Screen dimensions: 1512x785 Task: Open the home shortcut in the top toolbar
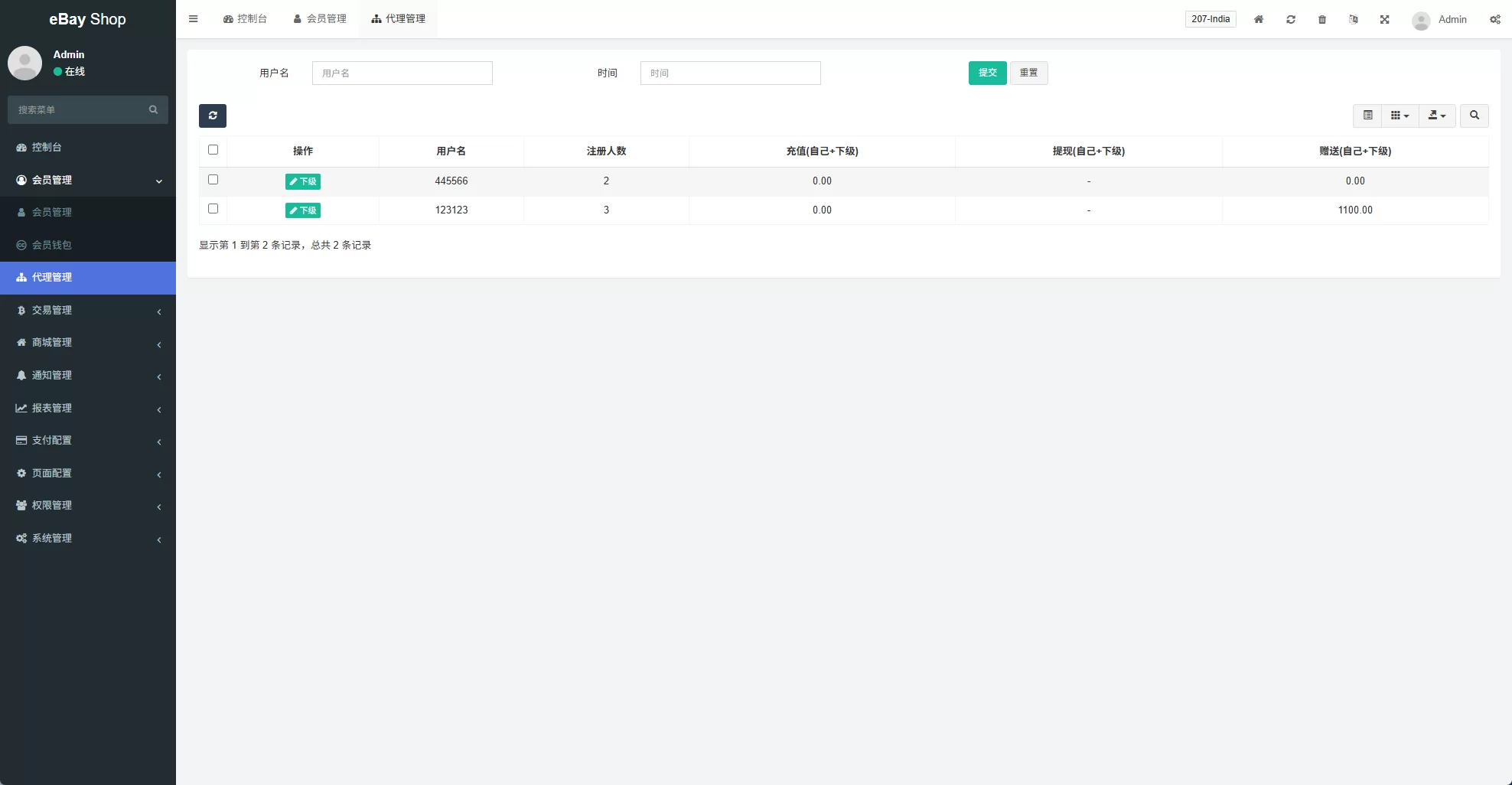pyautogui.click(x=1259, y=19)
